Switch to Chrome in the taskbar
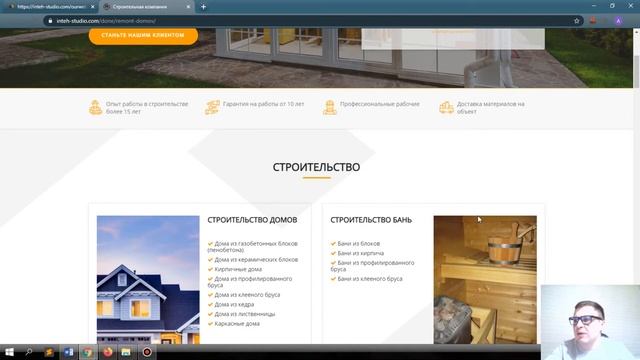 coord(87,352)
